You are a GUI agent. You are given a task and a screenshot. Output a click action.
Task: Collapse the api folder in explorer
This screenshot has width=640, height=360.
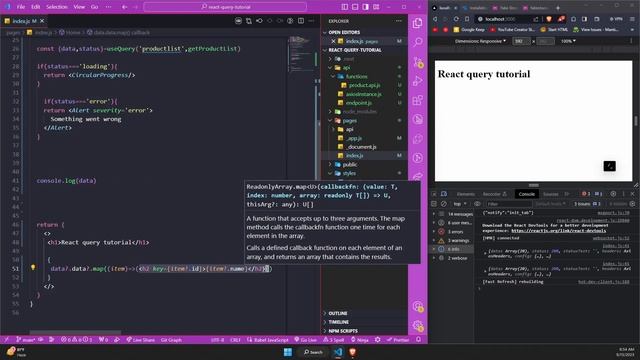[x=346, y=67]
